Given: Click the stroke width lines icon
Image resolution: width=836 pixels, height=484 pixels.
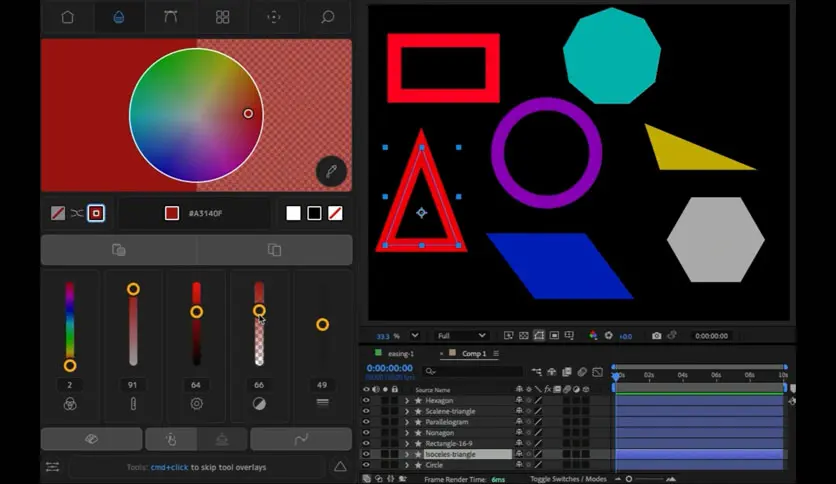Looking at the screenshot, I should (322, 402).
